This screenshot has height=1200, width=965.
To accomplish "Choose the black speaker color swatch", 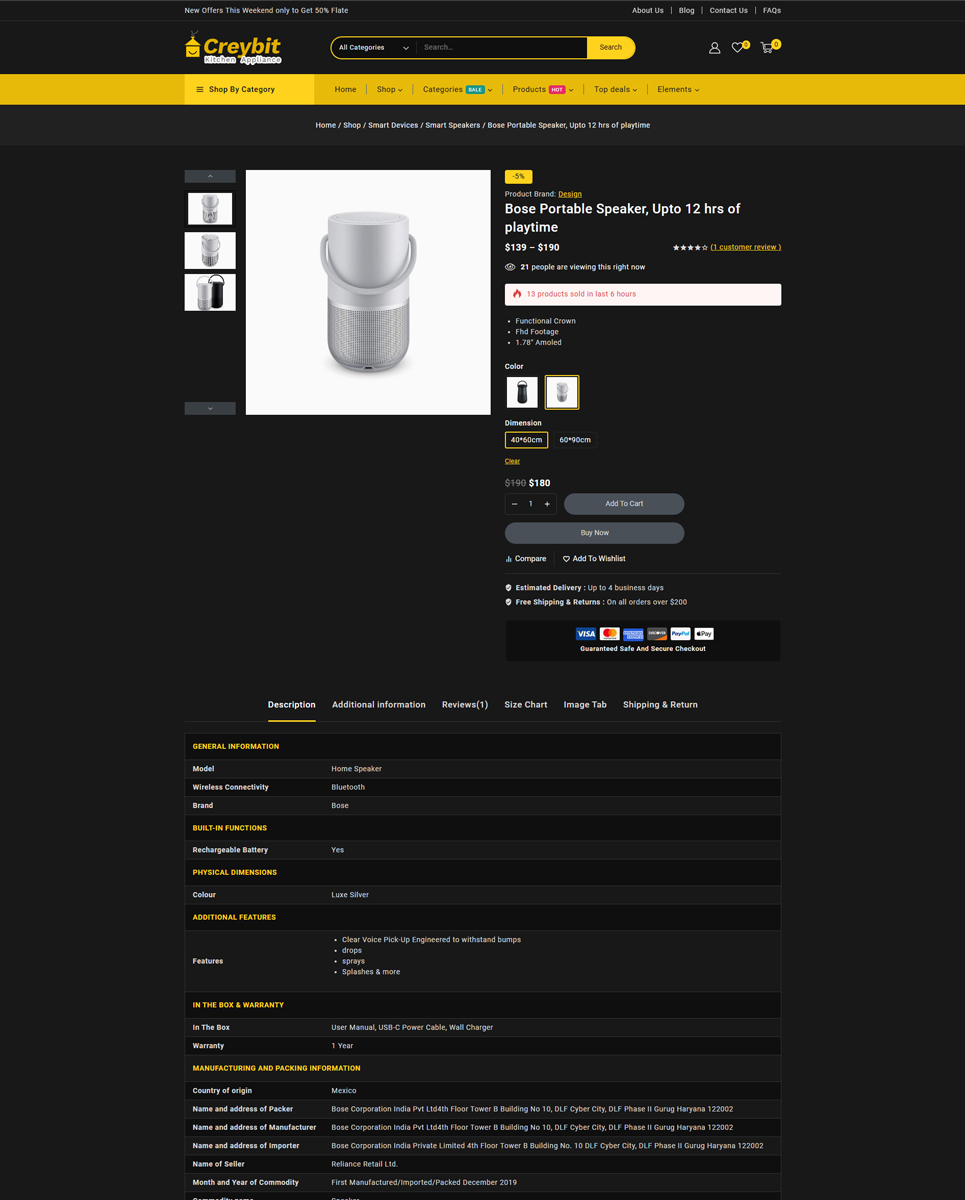I will (x=522, y=392).
